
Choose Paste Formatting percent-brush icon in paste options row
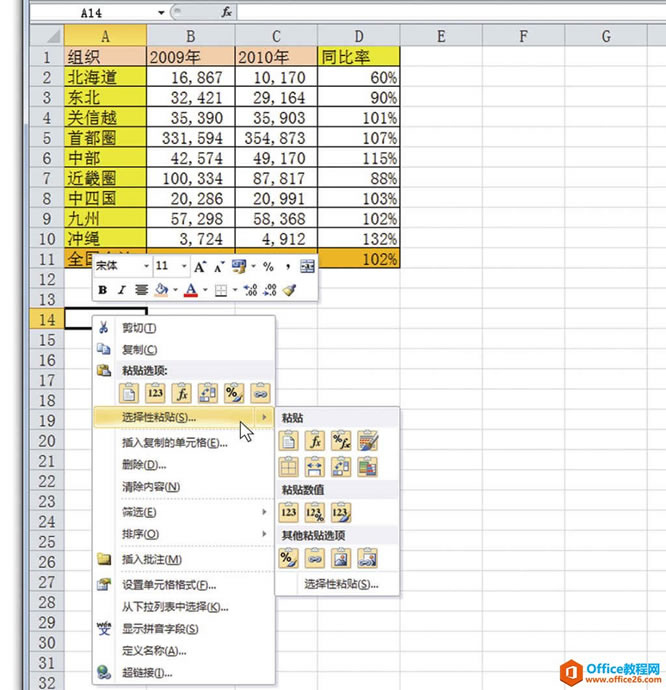click(x=234, y=393)
